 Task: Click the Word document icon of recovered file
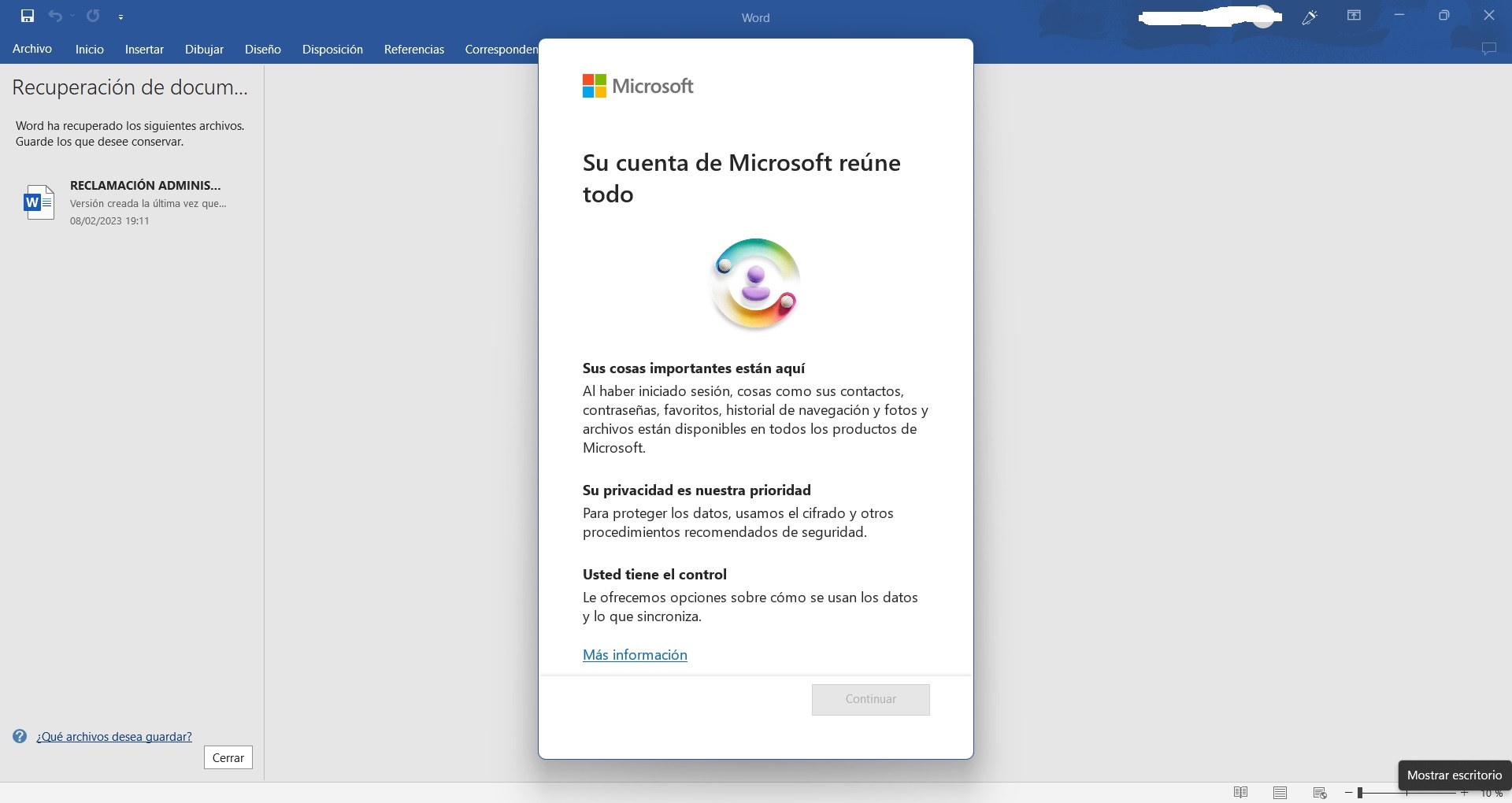[39, 202]
